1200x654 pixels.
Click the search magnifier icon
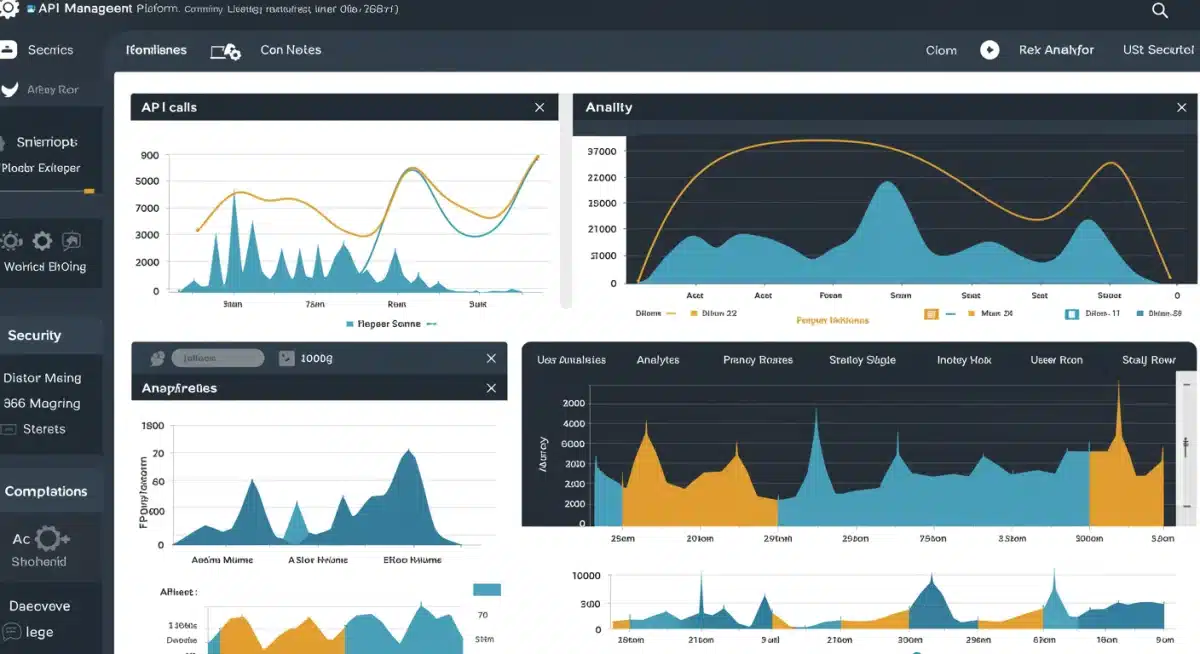click(1159, 11)
